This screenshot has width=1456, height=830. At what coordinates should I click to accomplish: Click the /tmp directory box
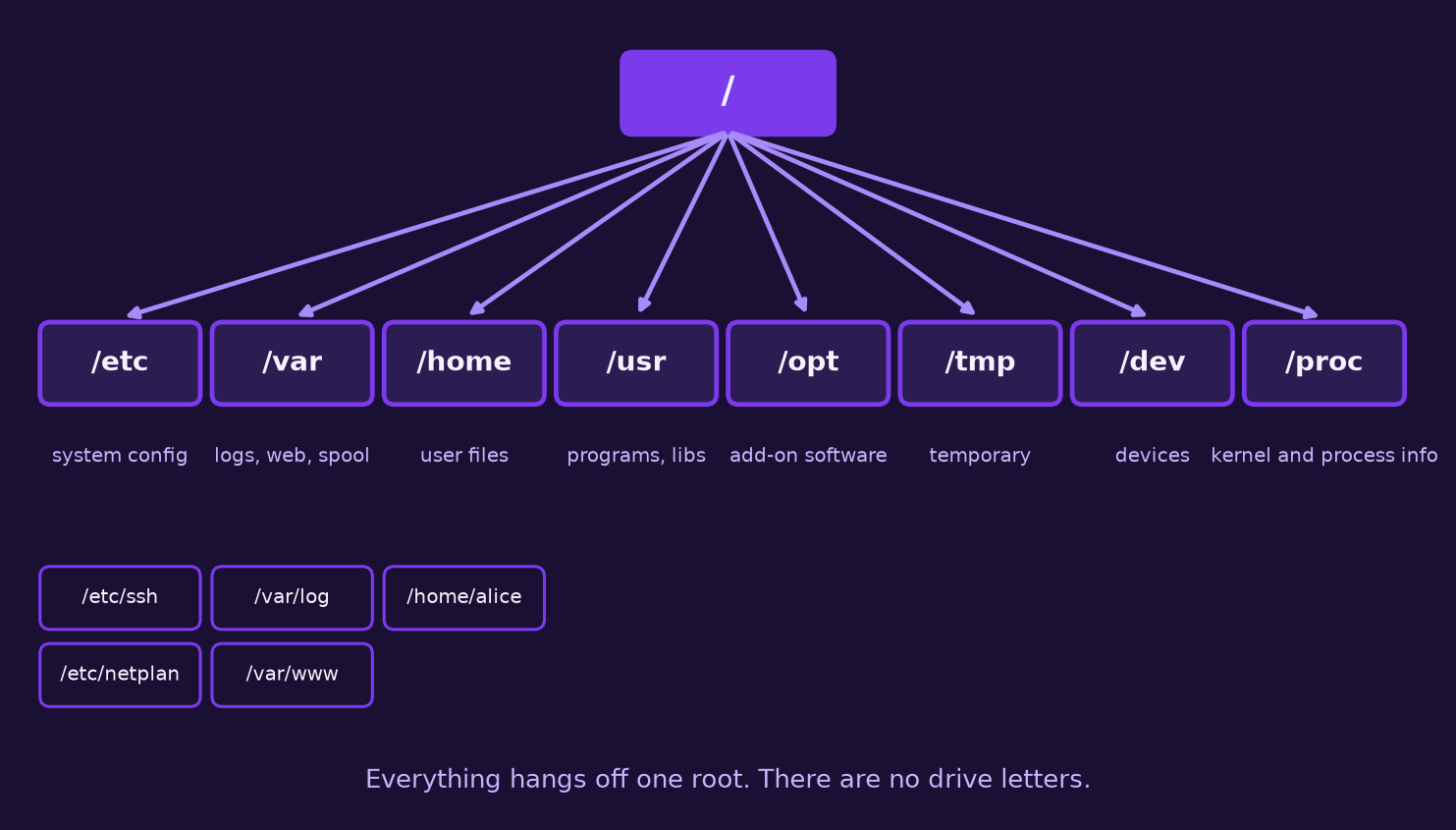tap(980, 363)
